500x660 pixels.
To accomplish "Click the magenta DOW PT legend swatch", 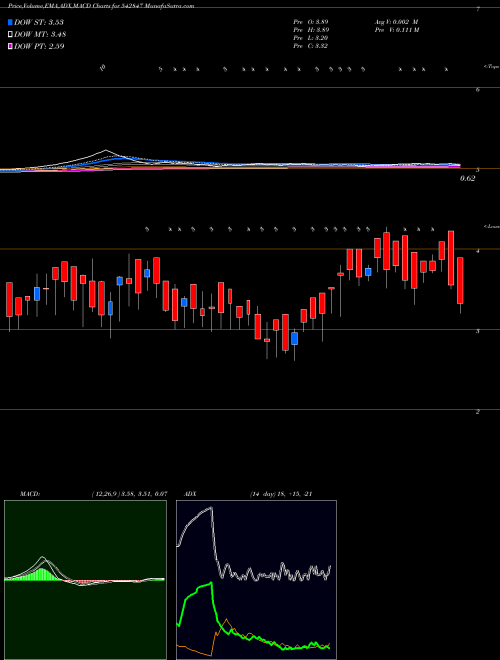I will [x=10, y=46].
